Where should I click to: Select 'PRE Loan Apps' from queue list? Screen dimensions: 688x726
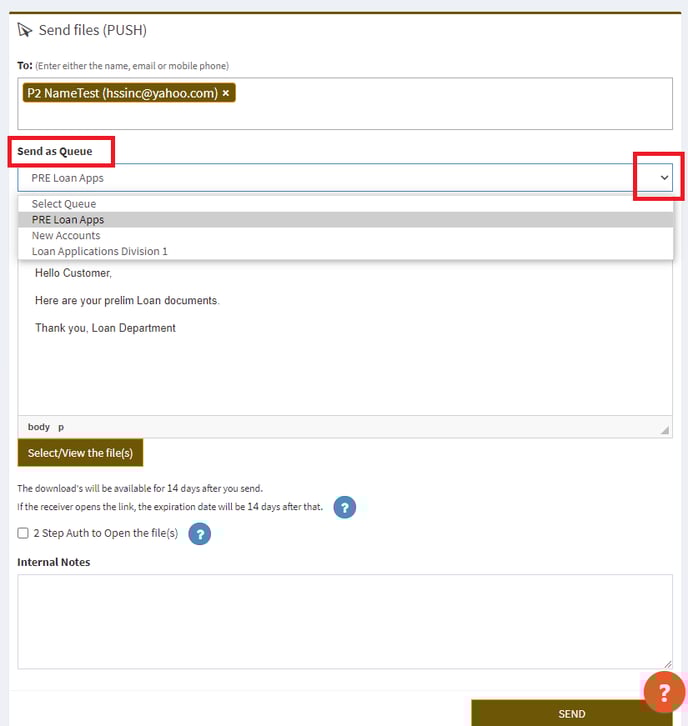click(x=68, y=220)
